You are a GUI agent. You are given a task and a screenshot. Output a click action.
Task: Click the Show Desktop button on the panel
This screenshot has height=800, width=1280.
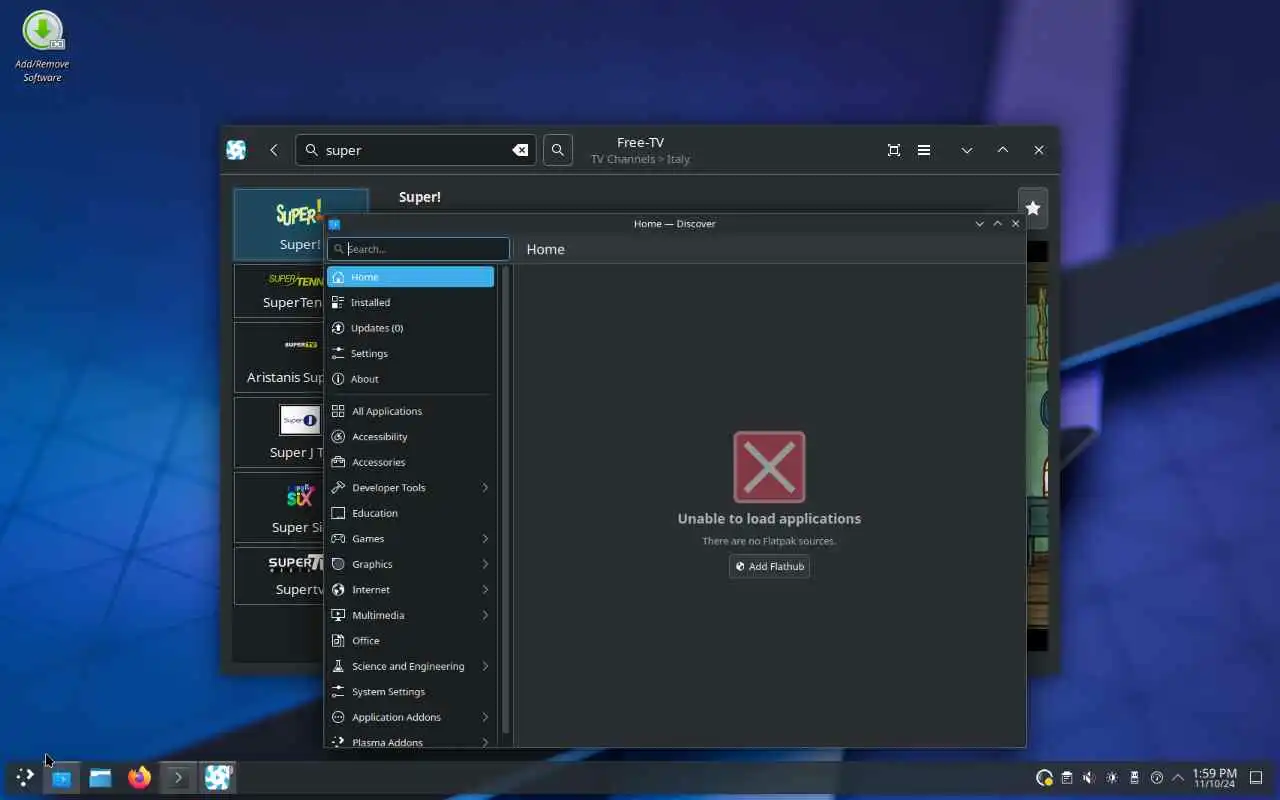(1257, 778)
